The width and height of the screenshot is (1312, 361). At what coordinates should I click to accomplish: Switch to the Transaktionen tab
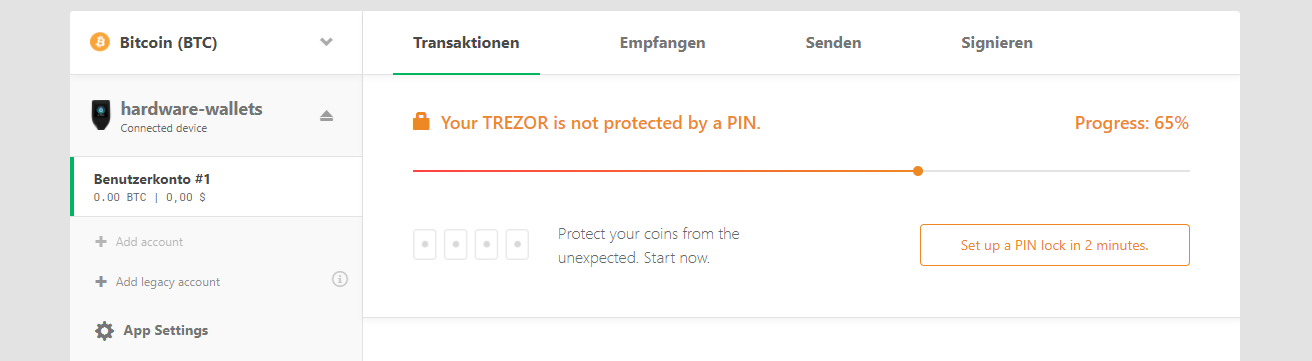tap(466, 43)
